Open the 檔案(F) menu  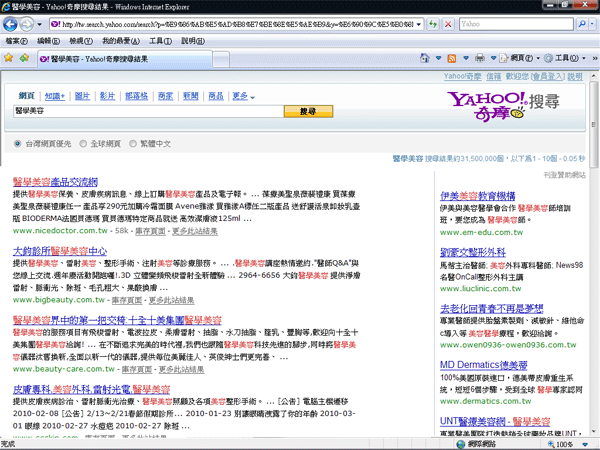point(16,41)
